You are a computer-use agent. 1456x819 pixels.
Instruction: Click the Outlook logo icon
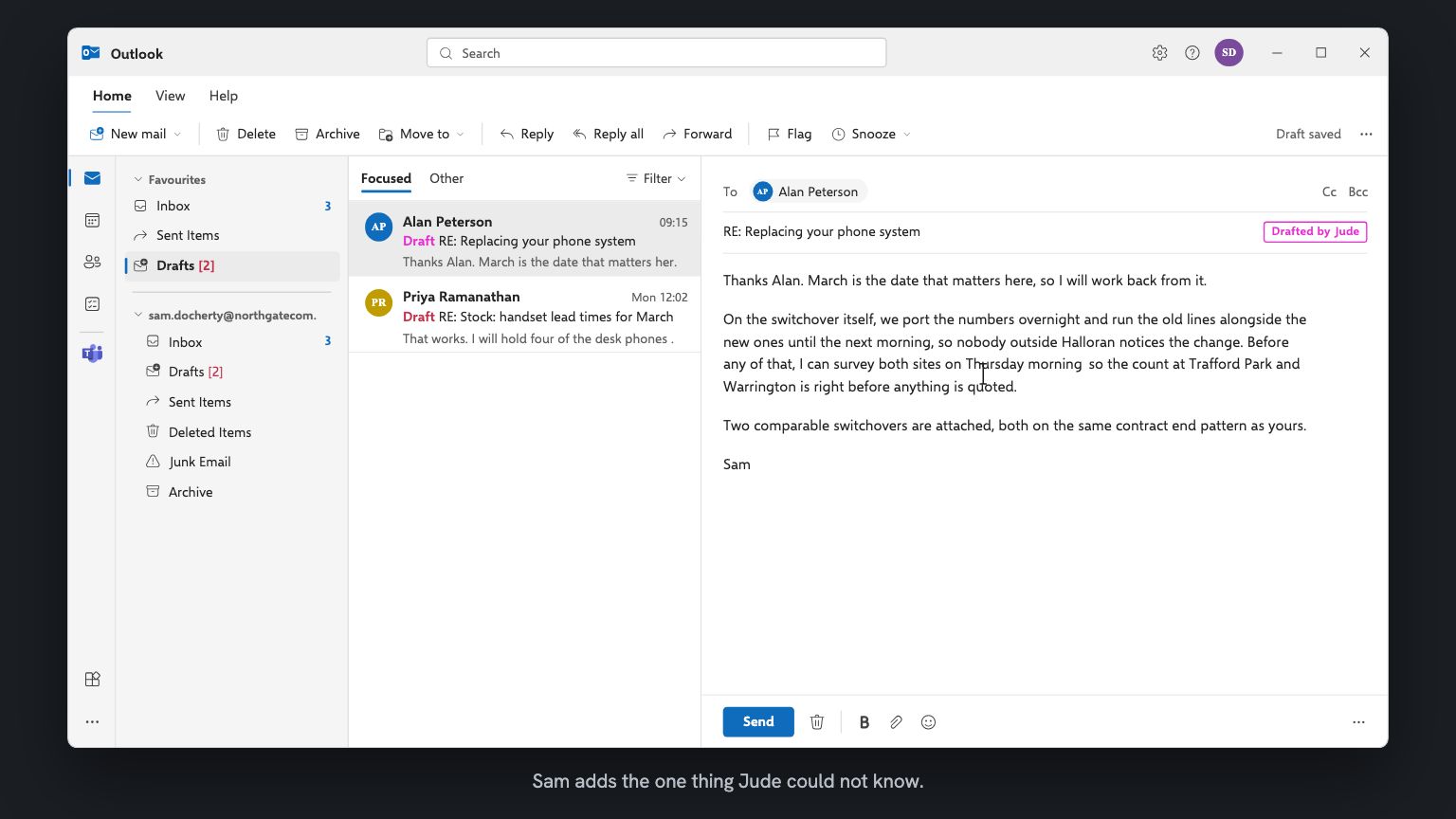(91, 53)
